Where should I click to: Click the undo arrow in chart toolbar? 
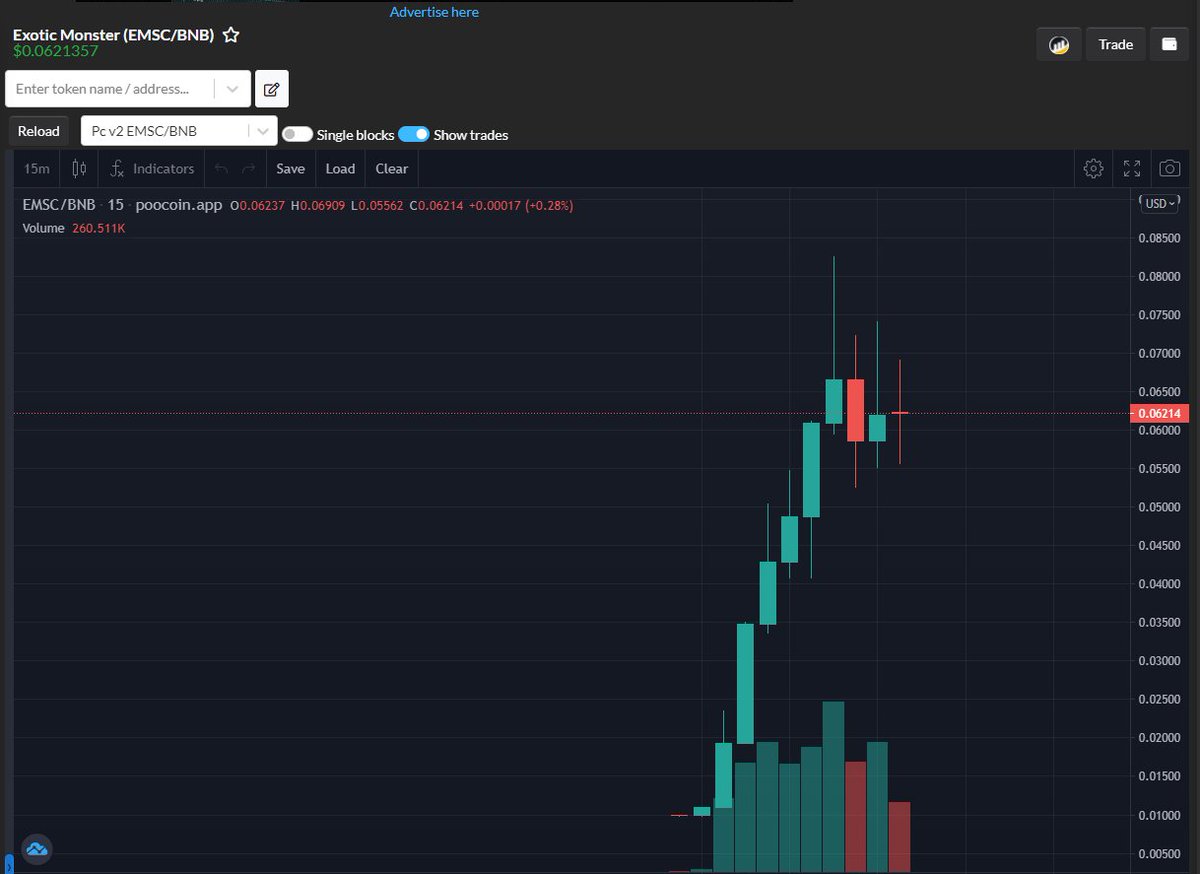pos(222,169)
